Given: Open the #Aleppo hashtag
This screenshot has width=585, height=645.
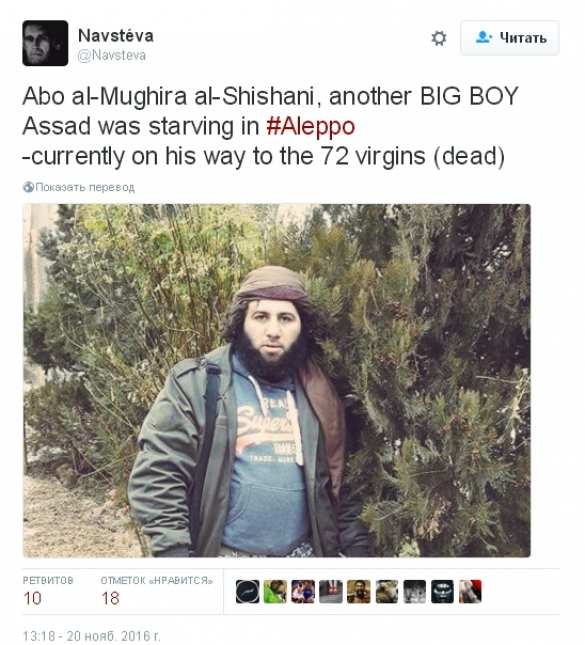Looking at the screenshot, I should pos(311,126).
